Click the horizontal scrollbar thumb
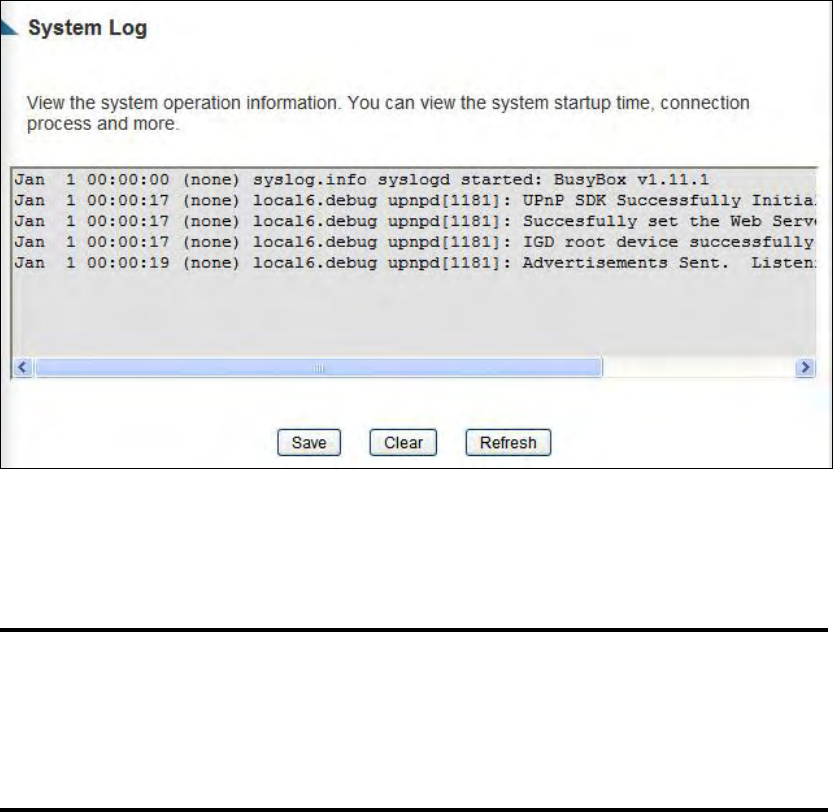Screen dimensions: 833x812 [319, 367]
